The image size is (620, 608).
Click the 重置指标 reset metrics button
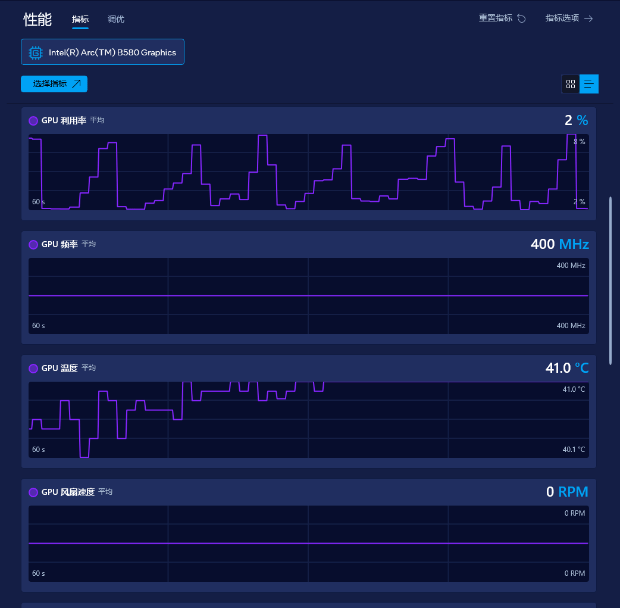tap(503, 18)
